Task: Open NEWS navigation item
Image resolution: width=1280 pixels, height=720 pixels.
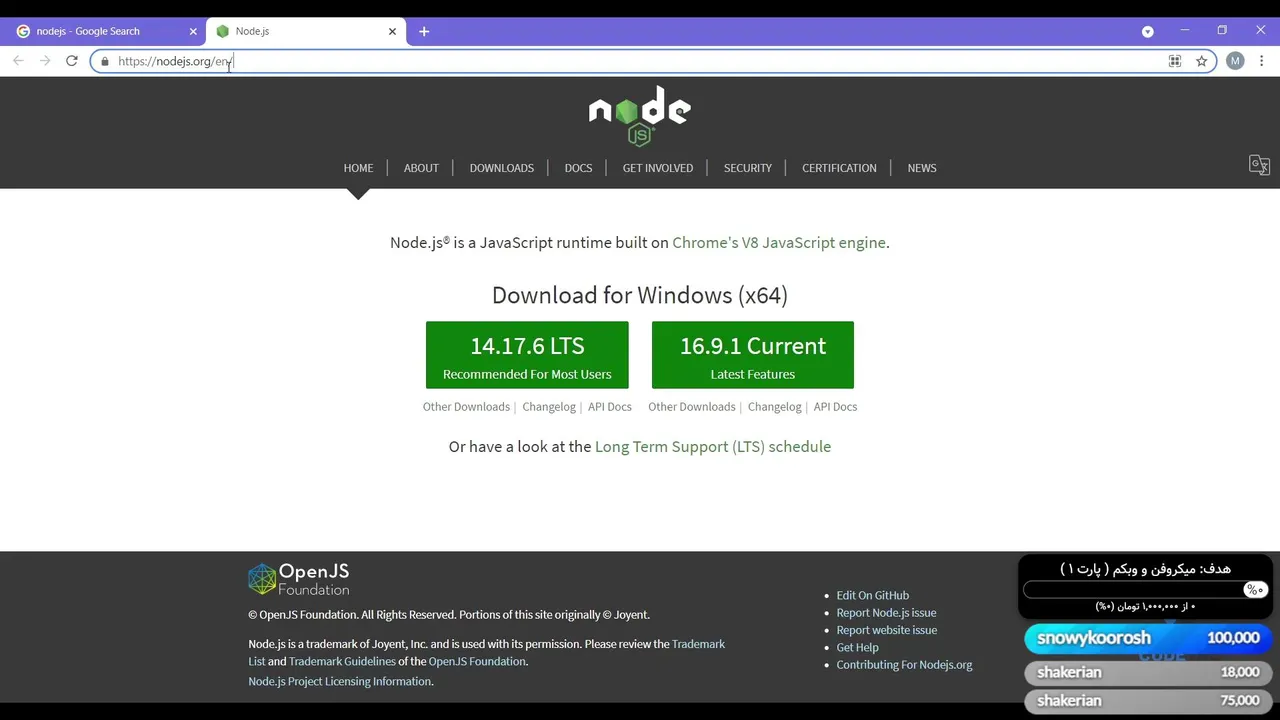Action: click(x=922, y=168)
